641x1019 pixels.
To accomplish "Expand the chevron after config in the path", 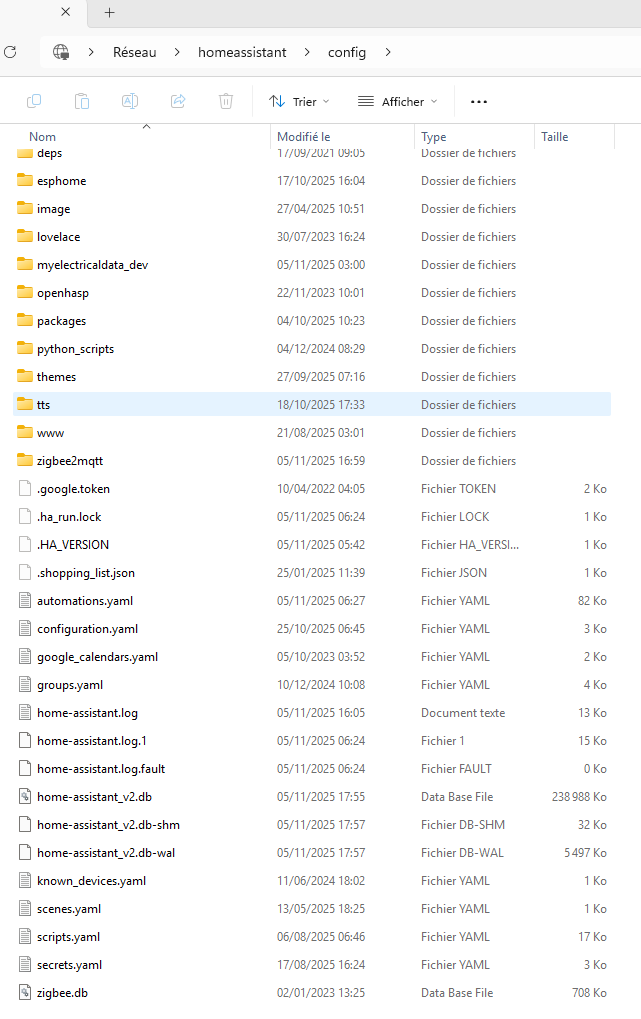I will tap(388, 52).
